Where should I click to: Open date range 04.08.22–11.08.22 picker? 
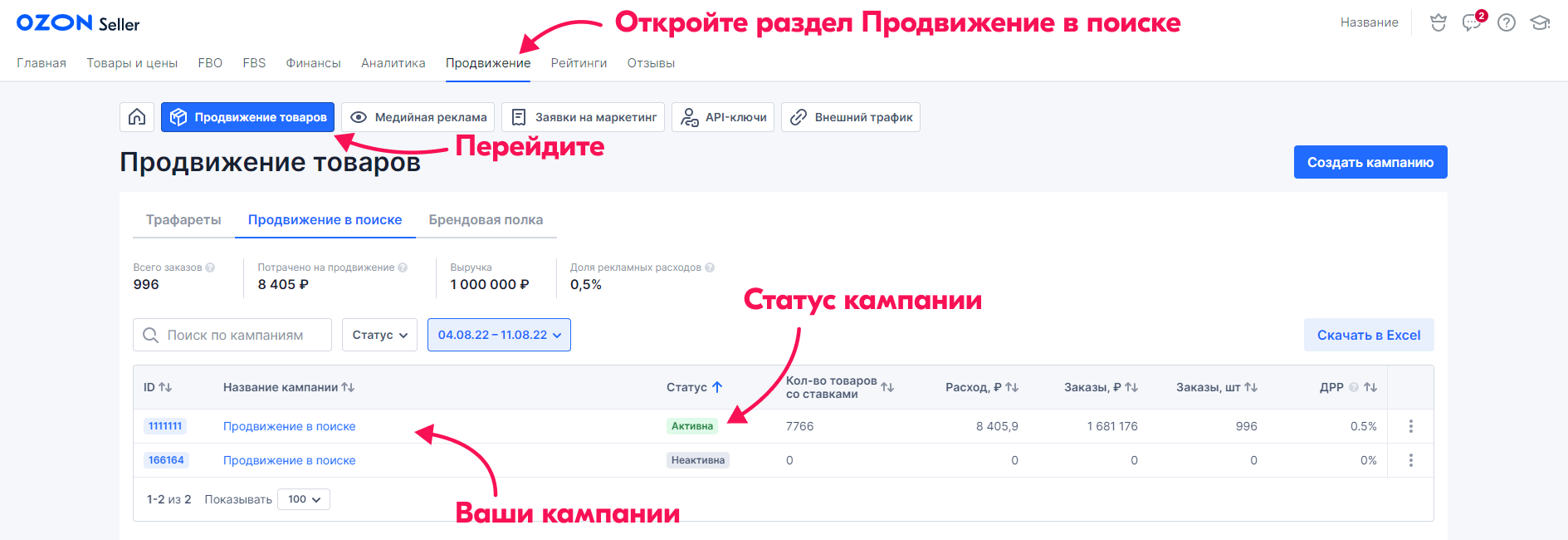point(499,335)
